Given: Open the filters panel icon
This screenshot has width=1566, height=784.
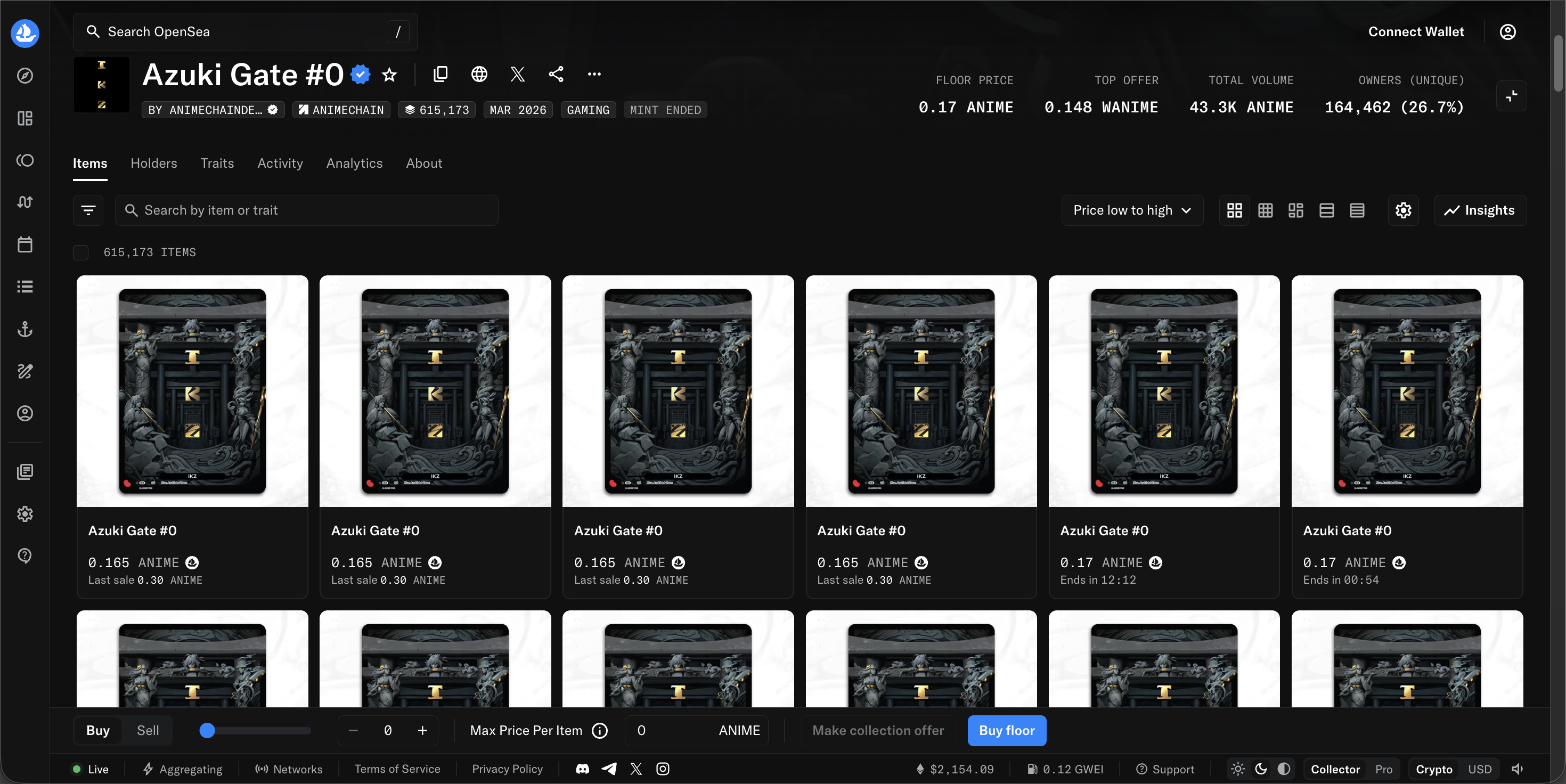Looking at the screenshot, I should (88, 210).
